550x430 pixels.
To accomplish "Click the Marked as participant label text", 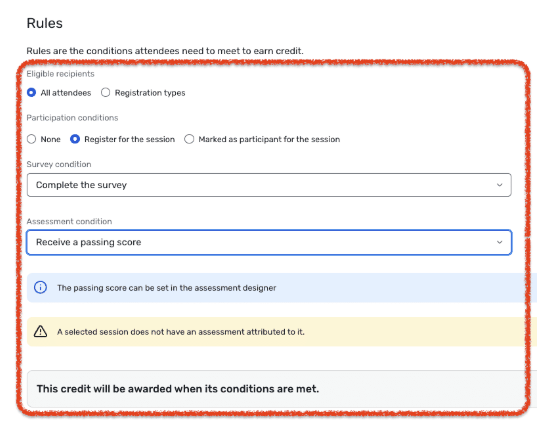I will pos(269,139).
